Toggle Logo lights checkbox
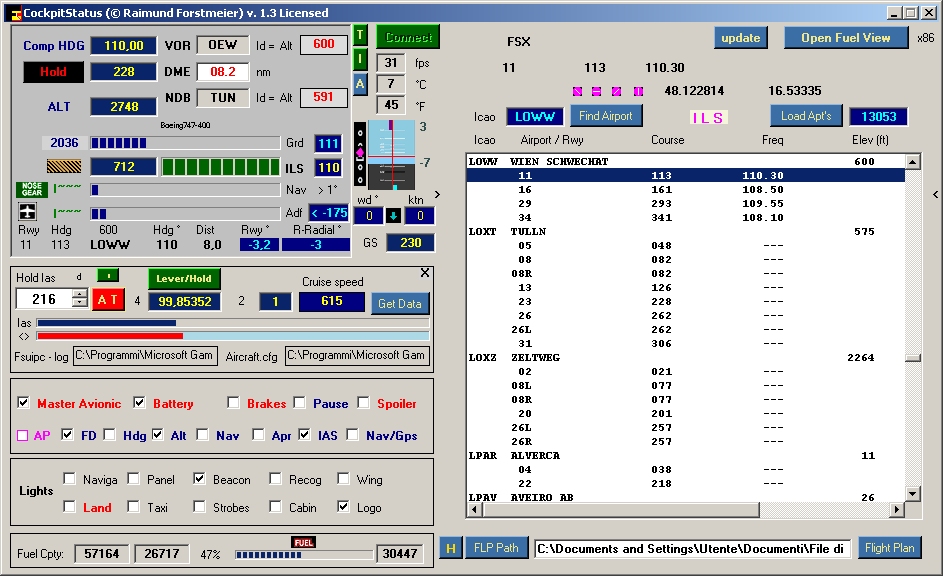 tap(343, 506)
